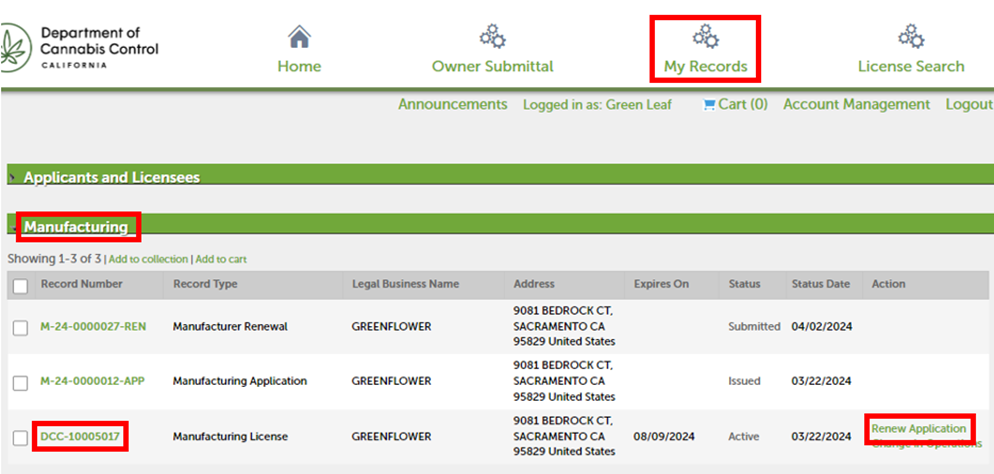Check the box for M-24-0000012-APP
The height and width of the screenshot is (474, 994).
point(20,383)
